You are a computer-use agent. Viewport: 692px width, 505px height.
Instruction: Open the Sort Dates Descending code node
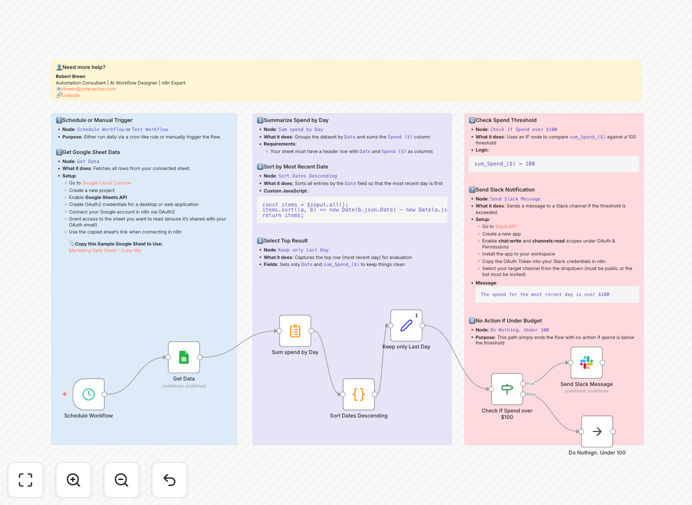tap(359, 394)
